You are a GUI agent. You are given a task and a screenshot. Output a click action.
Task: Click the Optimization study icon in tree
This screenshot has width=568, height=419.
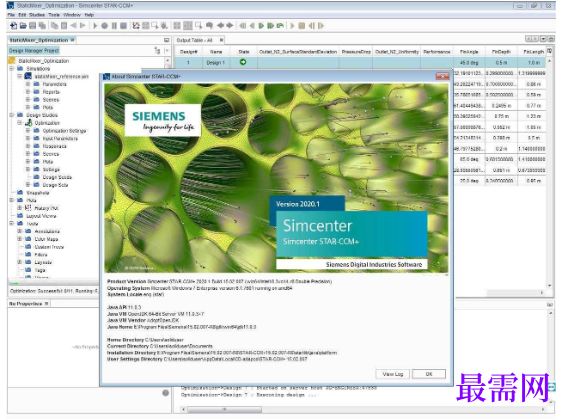(29, 123)
